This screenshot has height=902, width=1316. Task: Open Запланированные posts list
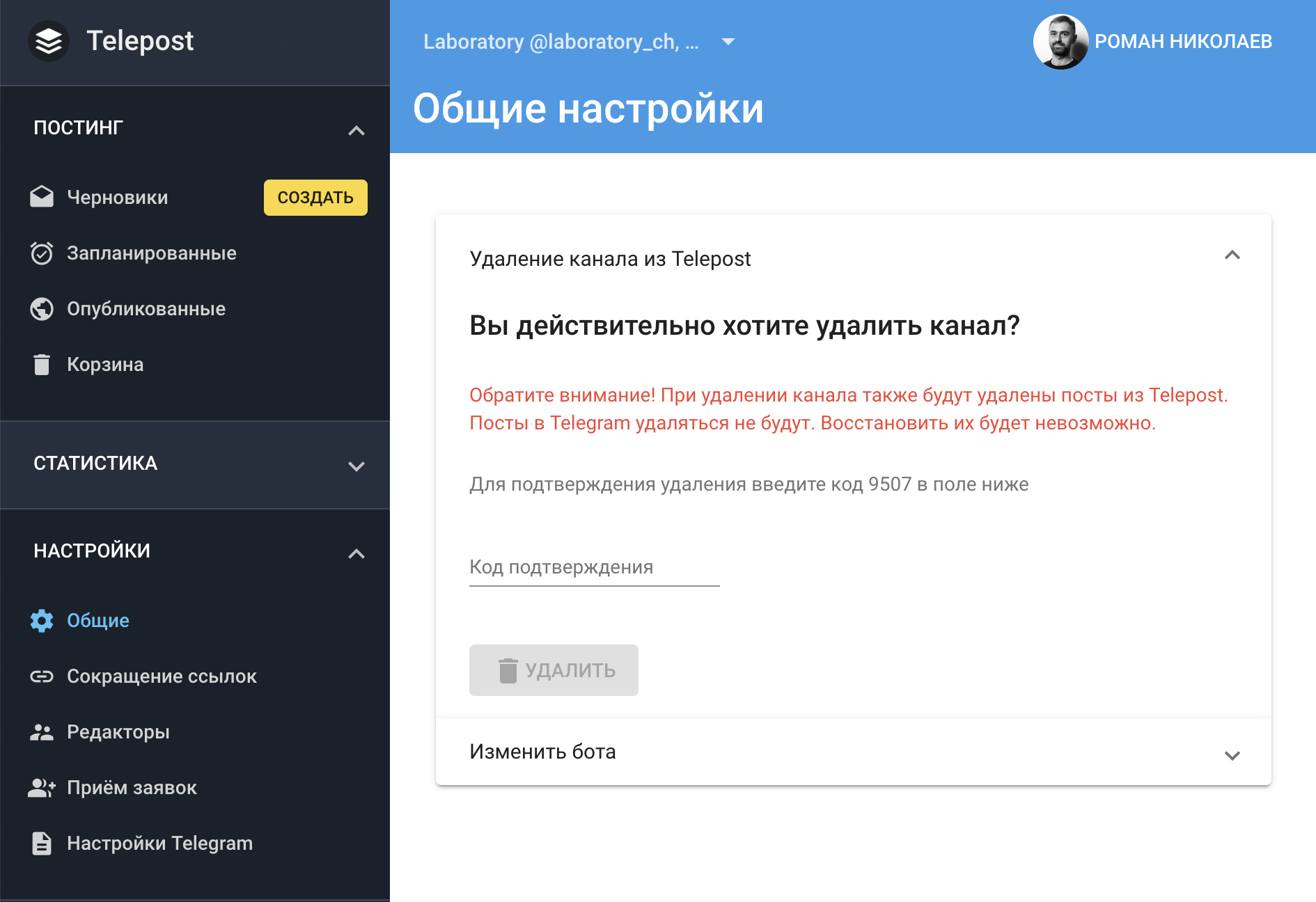point(152,253)
